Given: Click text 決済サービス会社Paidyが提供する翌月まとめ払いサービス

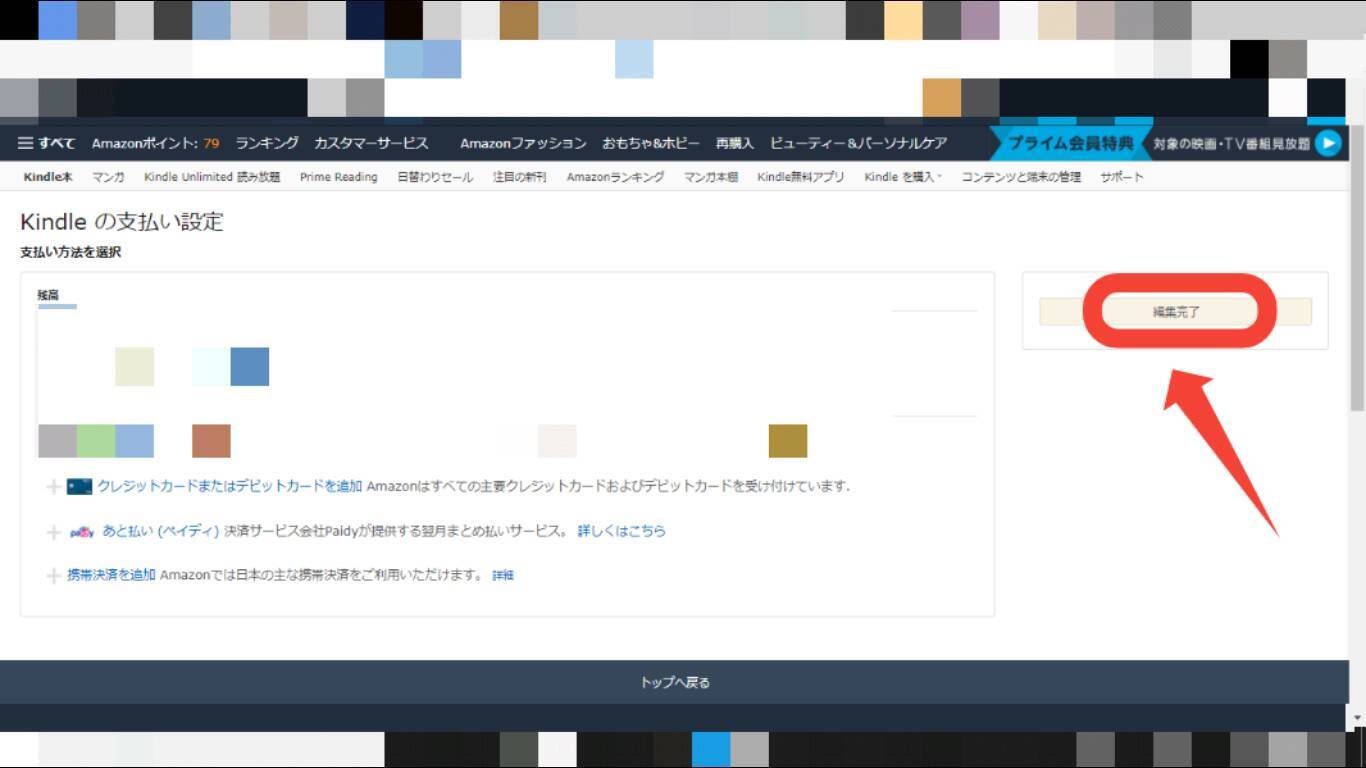Looking at the screenshot, I should (396, 531).
